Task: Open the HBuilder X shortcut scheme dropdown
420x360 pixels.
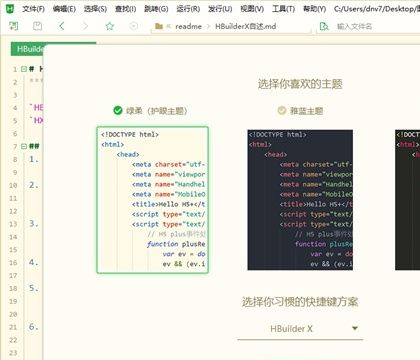Action: (300, 329)
